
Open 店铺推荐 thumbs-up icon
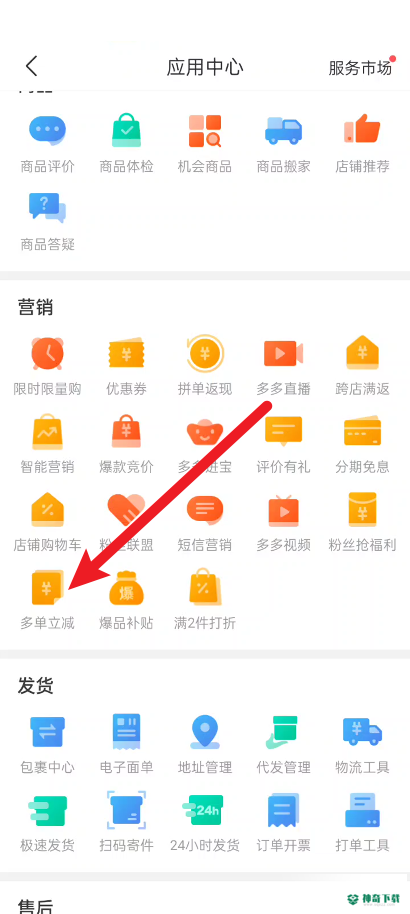[362, 130]
